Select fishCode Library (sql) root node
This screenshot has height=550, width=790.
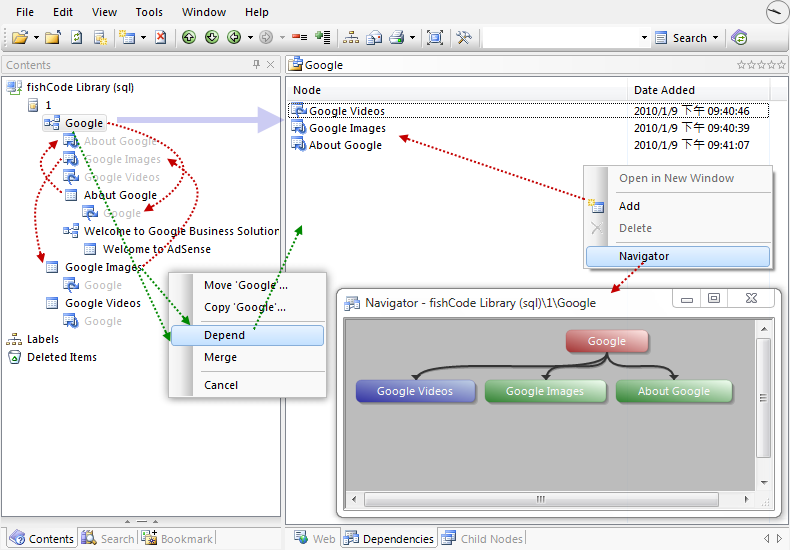[80, 87]
